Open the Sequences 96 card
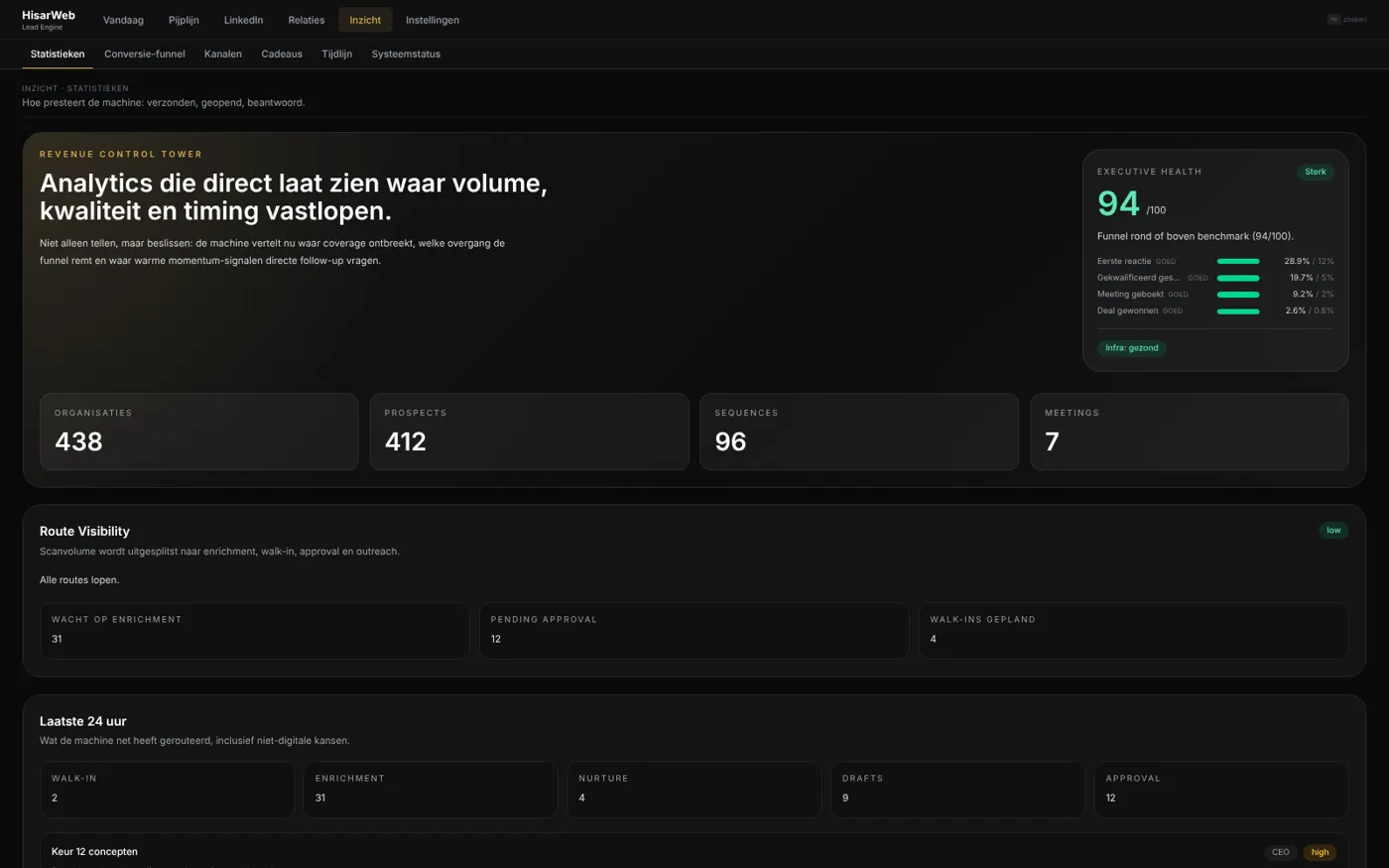Screen dimensions: 1389x868 tap(859, 432)
